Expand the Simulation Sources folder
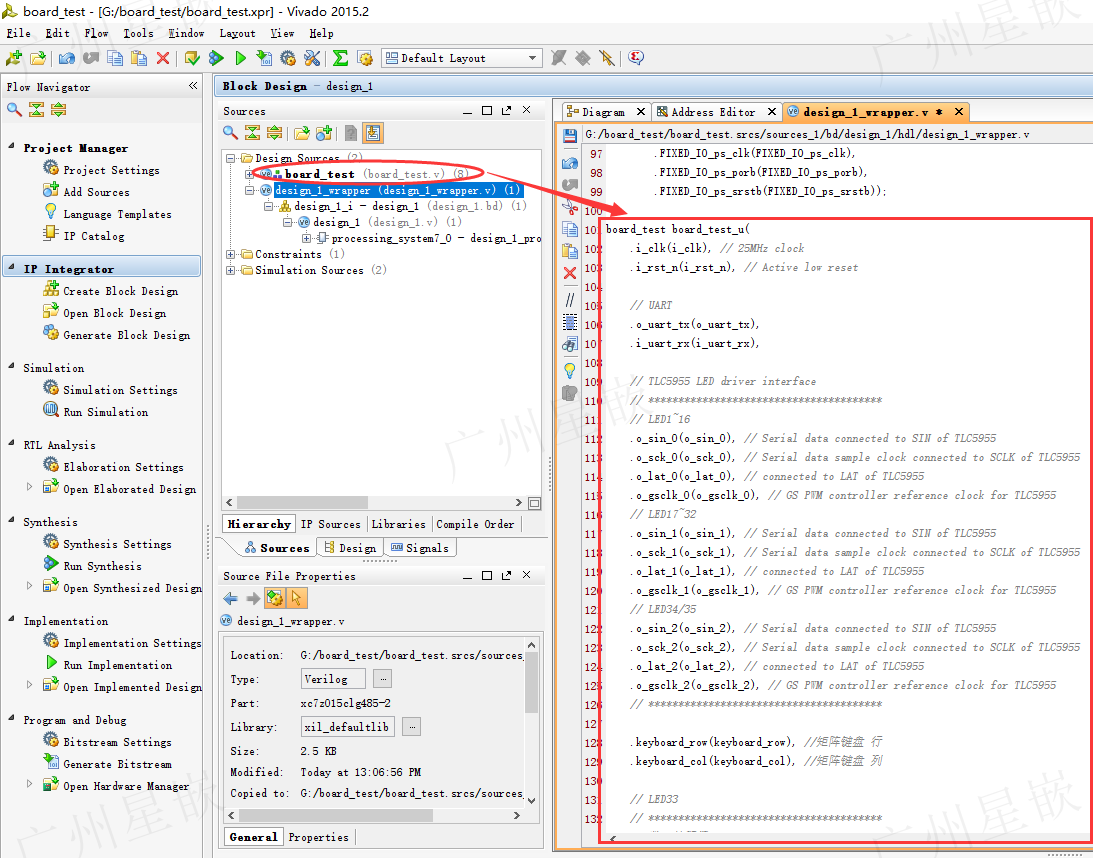1093x858 pixels. coord(230,270)
